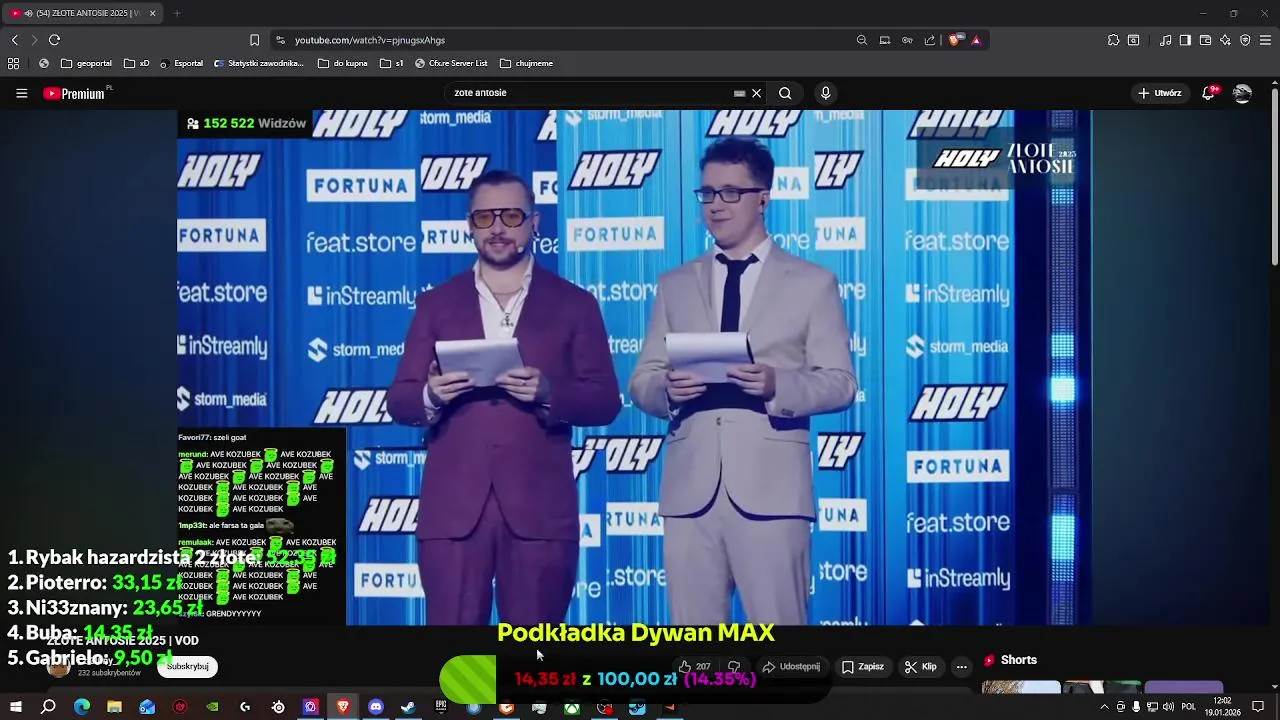This screenshot has height=720, width=1280.
Task: Open Epic Games Launcher from taskbar
Action: pyautogui.click(x=441, y=707)
